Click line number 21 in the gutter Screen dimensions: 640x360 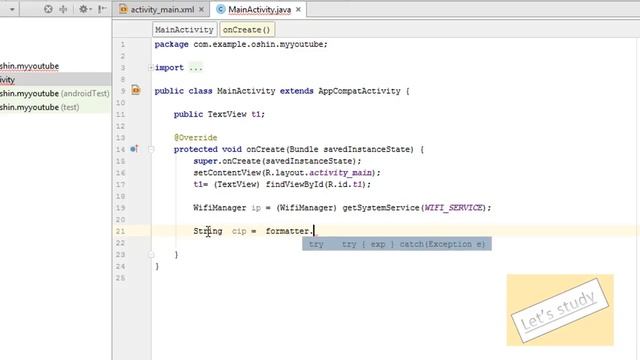coord(120,231)
